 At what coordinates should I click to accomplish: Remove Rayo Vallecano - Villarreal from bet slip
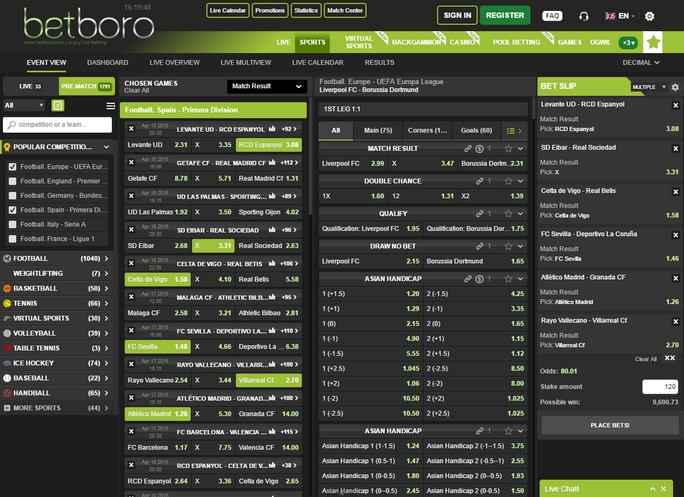pos(675,321)
